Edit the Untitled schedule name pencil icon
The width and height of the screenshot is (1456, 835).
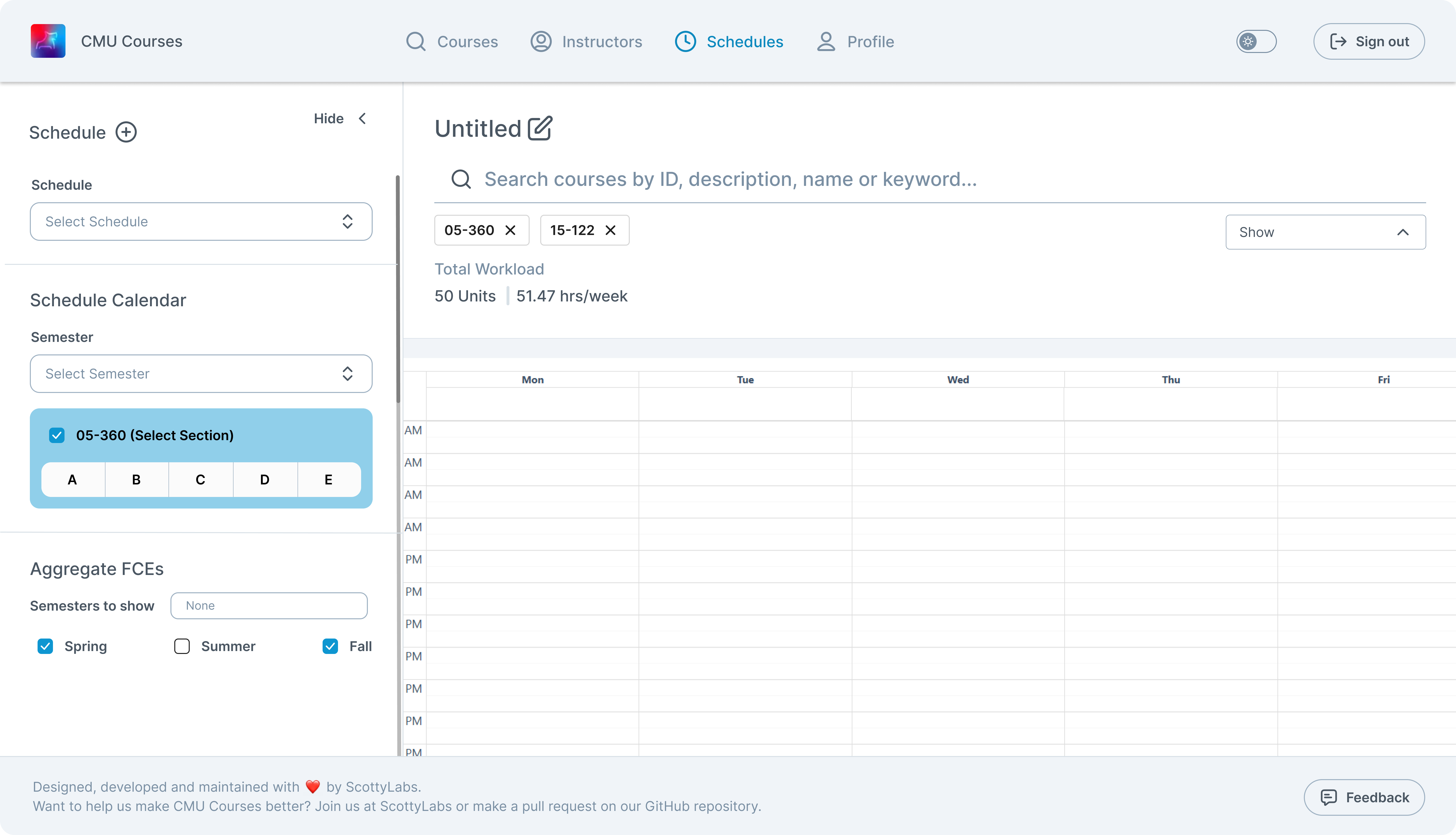click(539, 129)
